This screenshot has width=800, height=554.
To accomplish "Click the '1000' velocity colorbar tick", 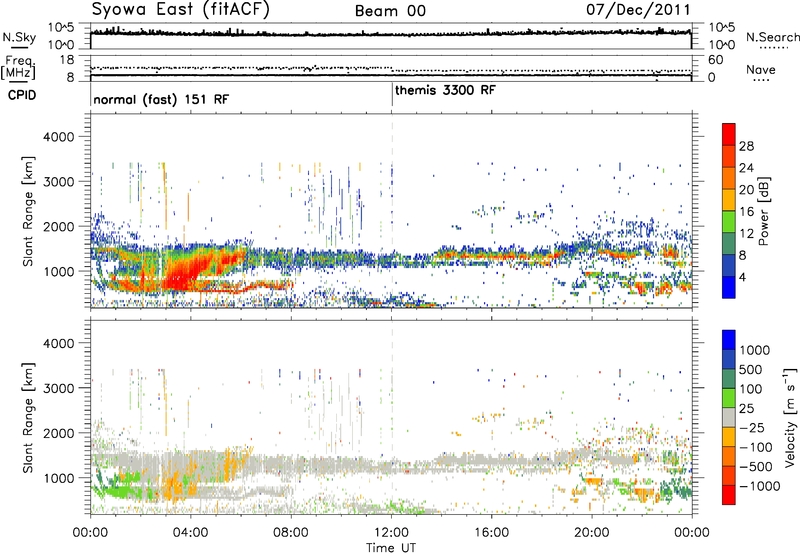I will point(755,350).
